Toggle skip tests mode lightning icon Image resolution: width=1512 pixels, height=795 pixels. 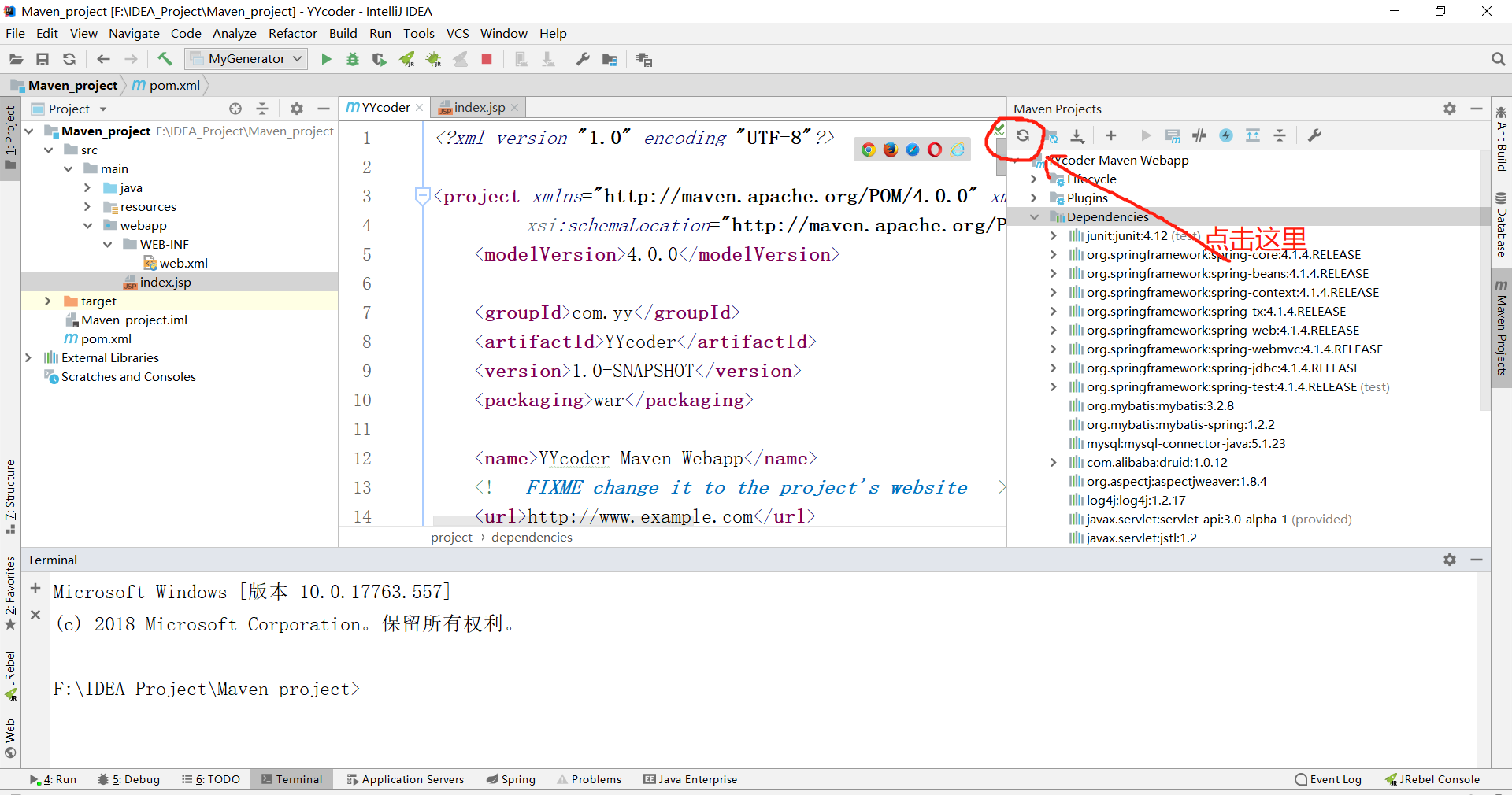(1226, 135)
